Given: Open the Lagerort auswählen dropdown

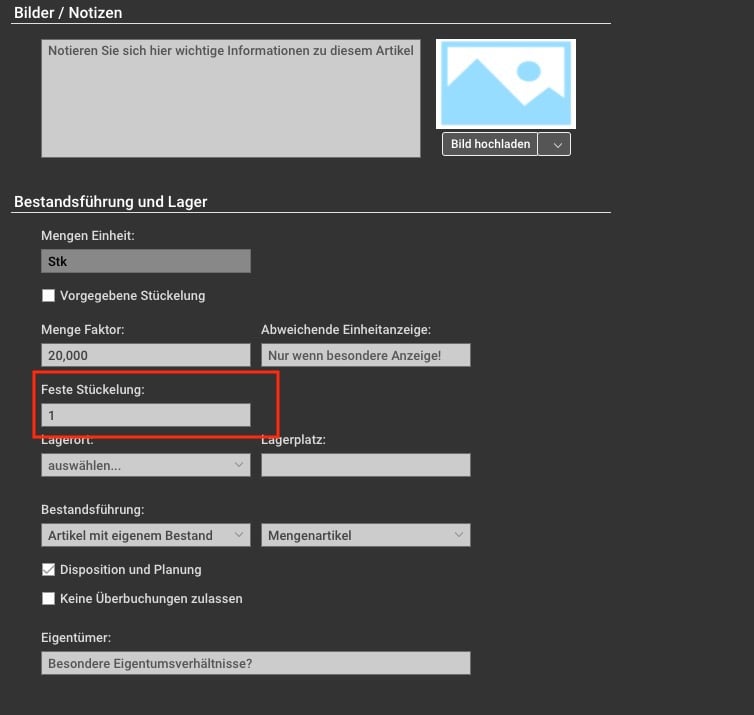Looking at the screenshot, I should [145, 465].
